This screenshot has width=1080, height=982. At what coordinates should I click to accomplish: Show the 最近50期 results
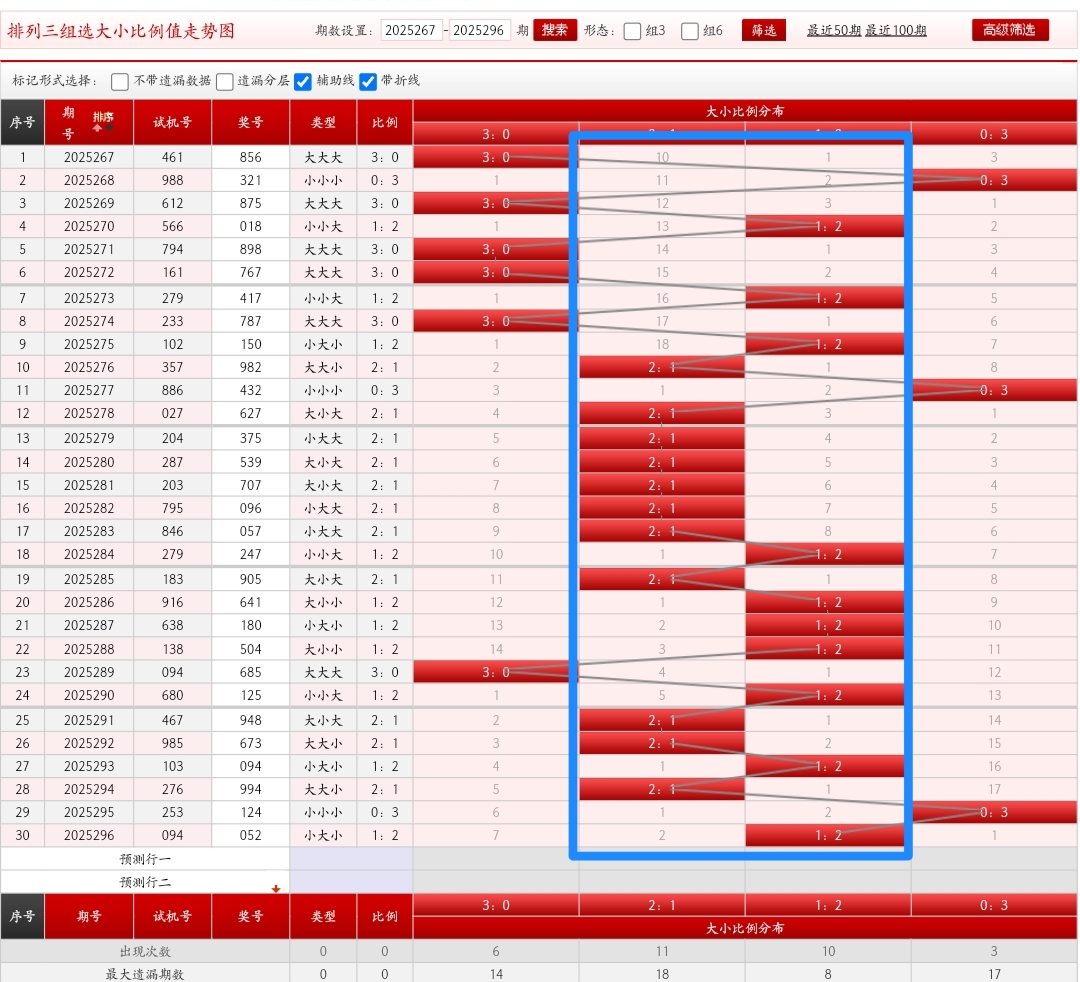(x=833, y=31)
